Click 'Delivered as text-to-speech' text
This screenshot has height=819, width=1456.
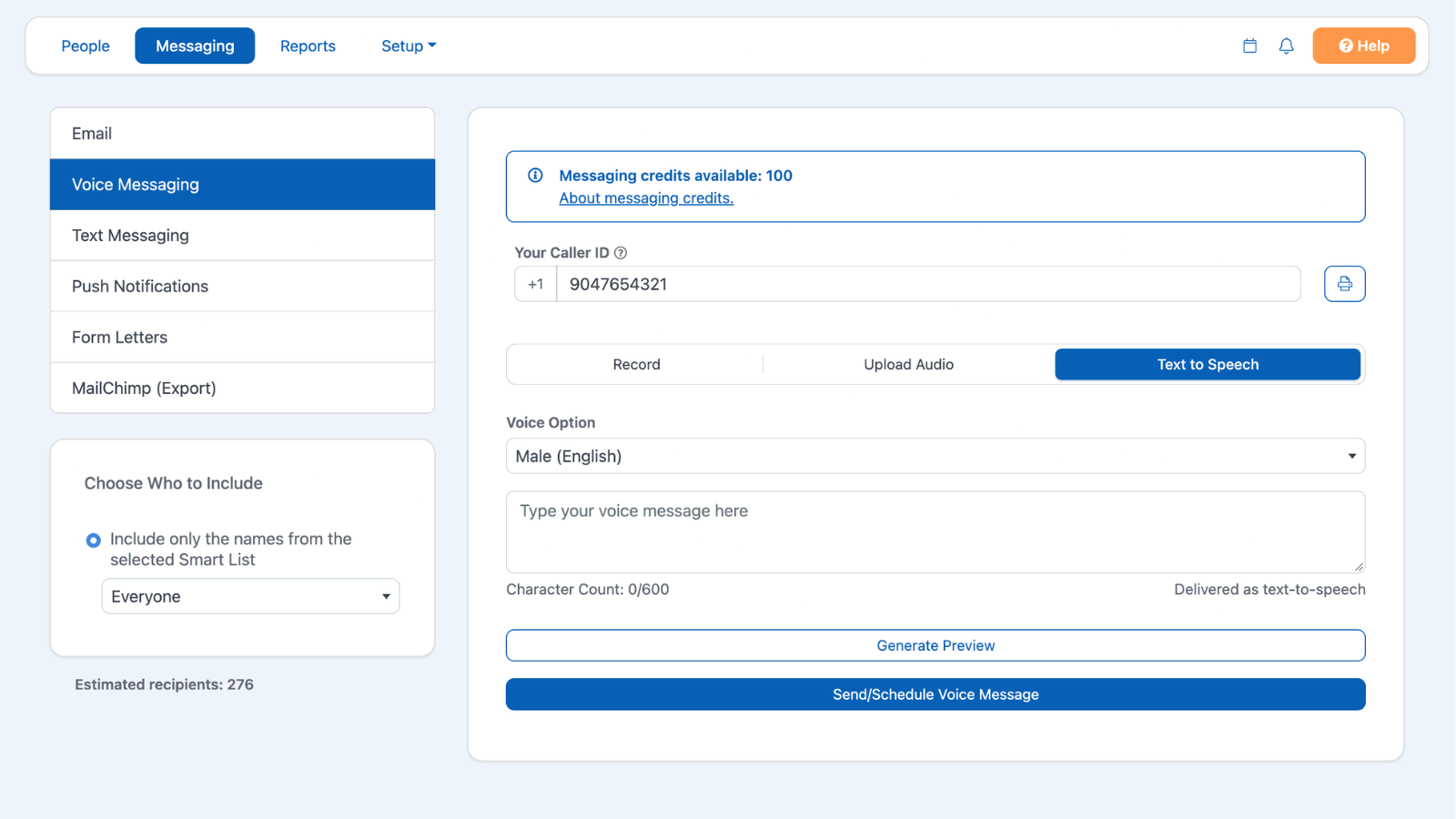pyautogui.click(x=1269, y=590)
